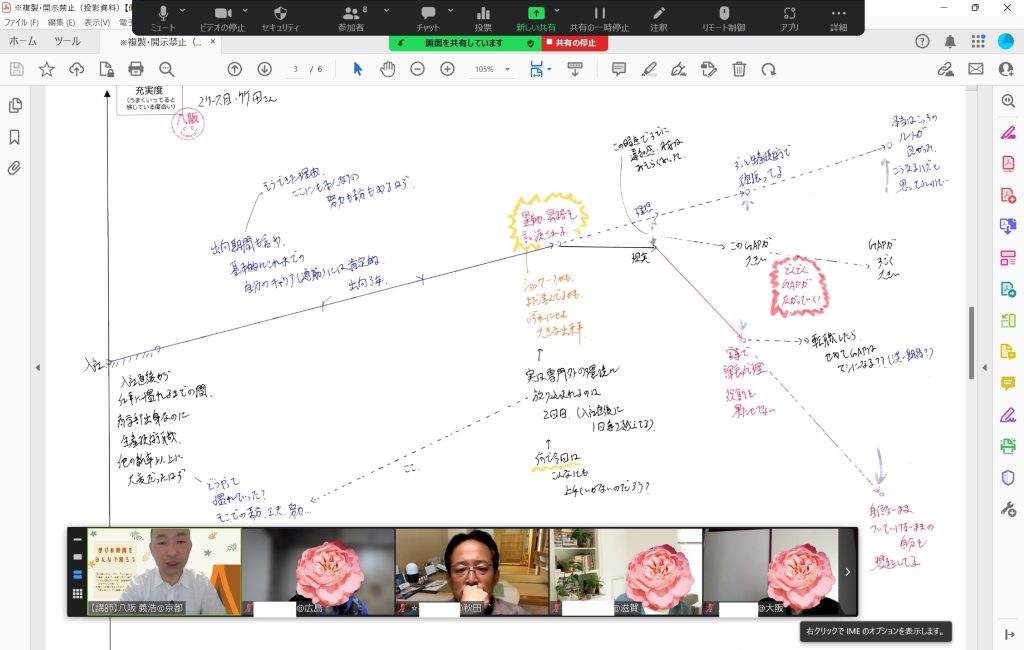Click the trash delete icon
This screenshot has height=650, width=1024.
pyautogui.click(x=739, y=69)
